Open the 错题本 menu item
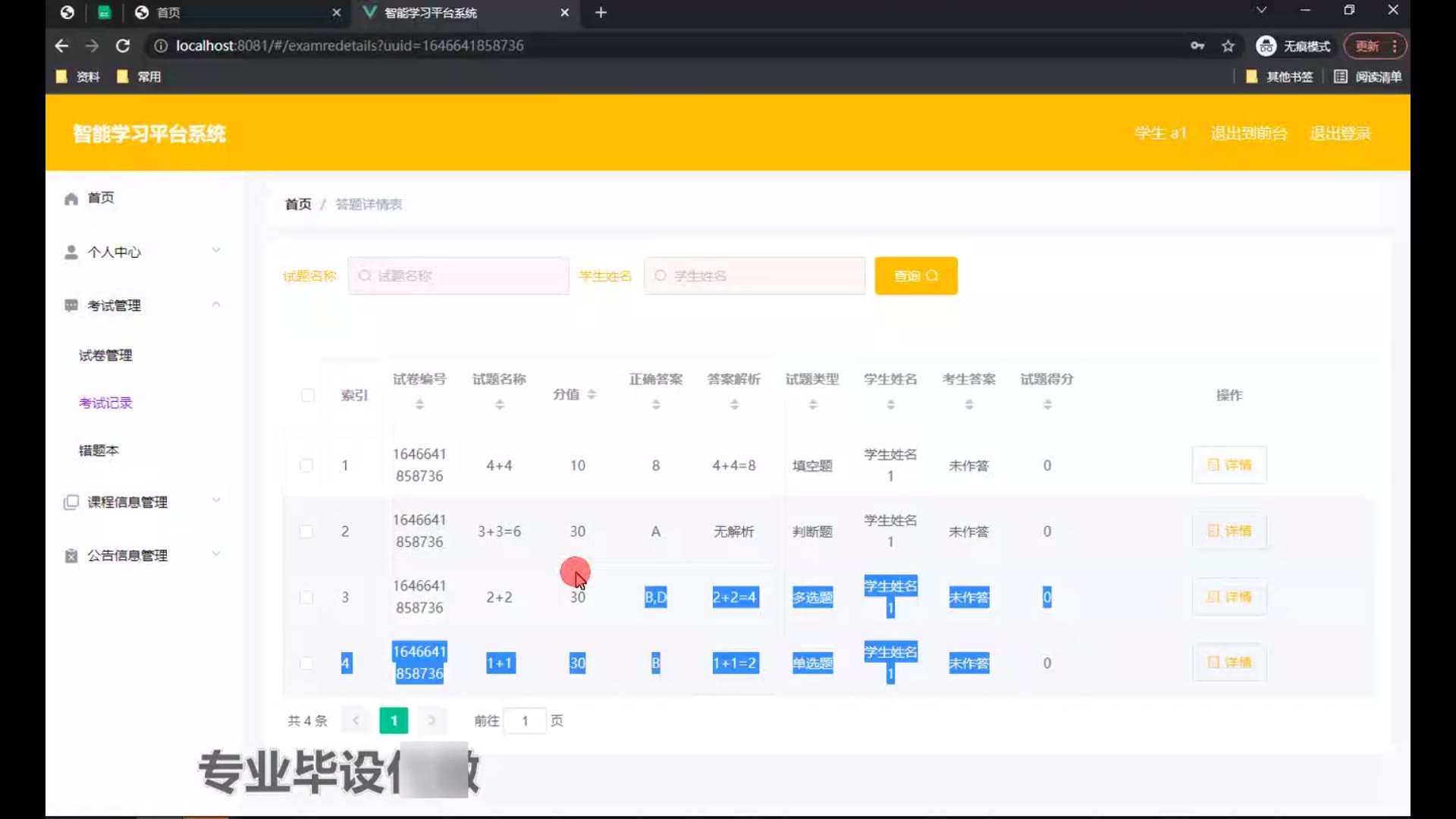 click(x=99, y=450)
